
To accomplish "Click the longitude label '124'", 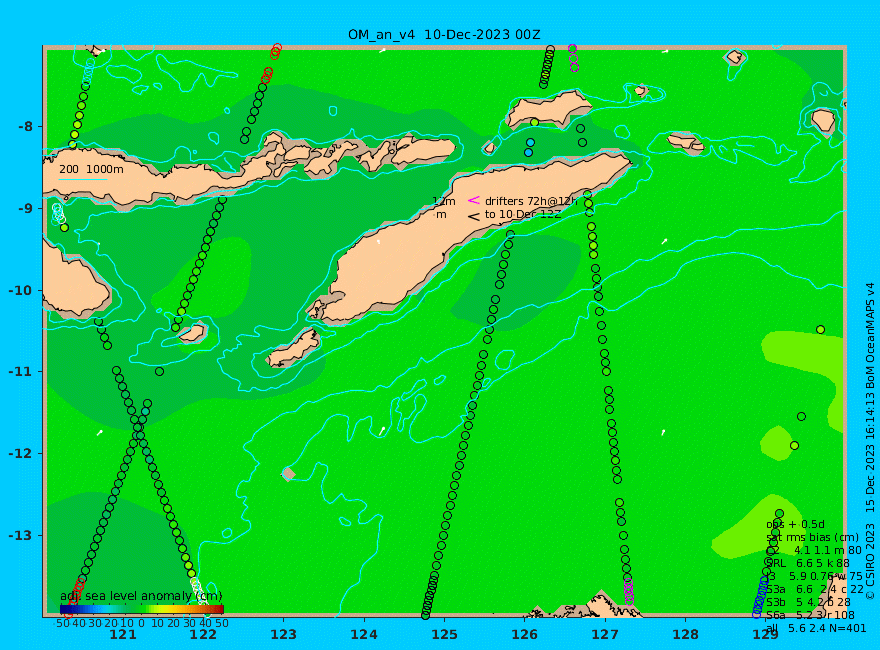I will tap(364, 635).
